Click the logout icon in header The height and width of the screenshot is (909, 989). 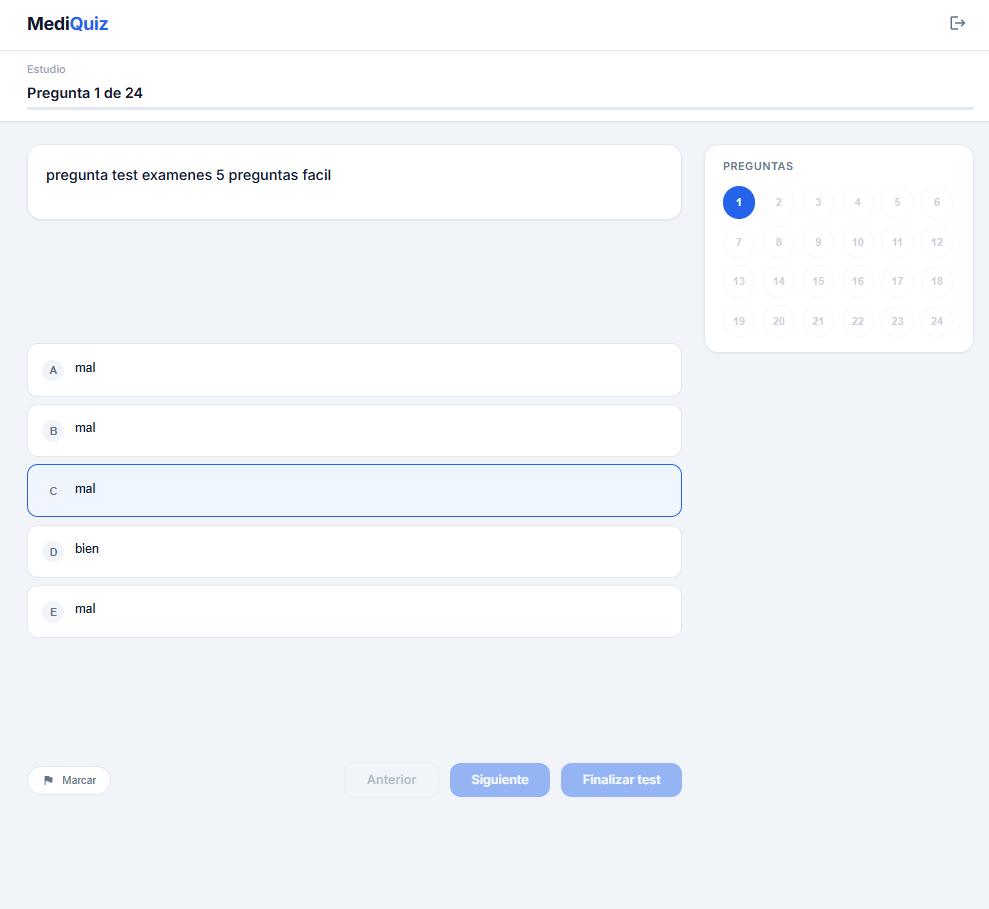coord(957,23)
